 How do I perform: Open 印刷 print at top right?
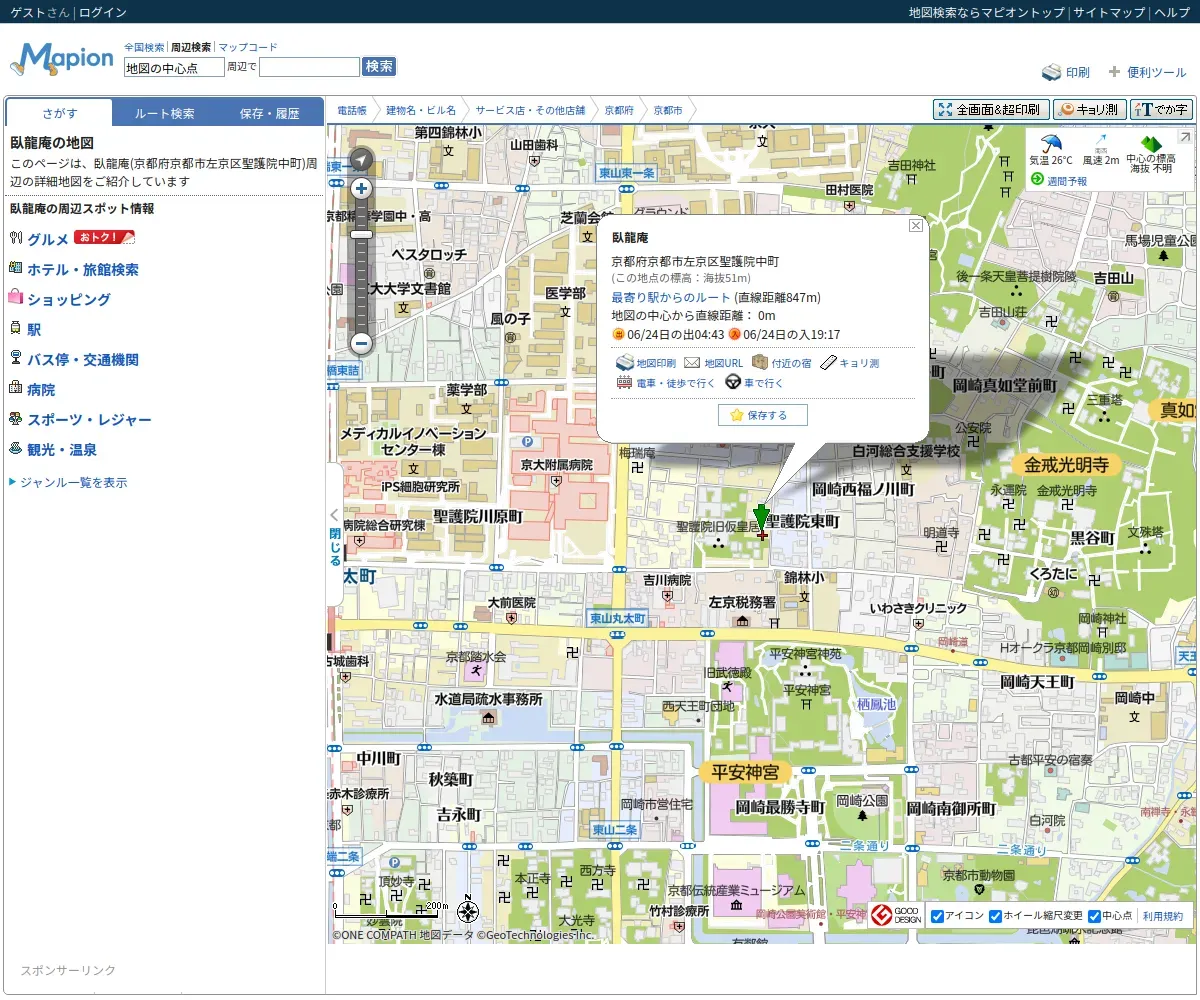coord(1066,73)
